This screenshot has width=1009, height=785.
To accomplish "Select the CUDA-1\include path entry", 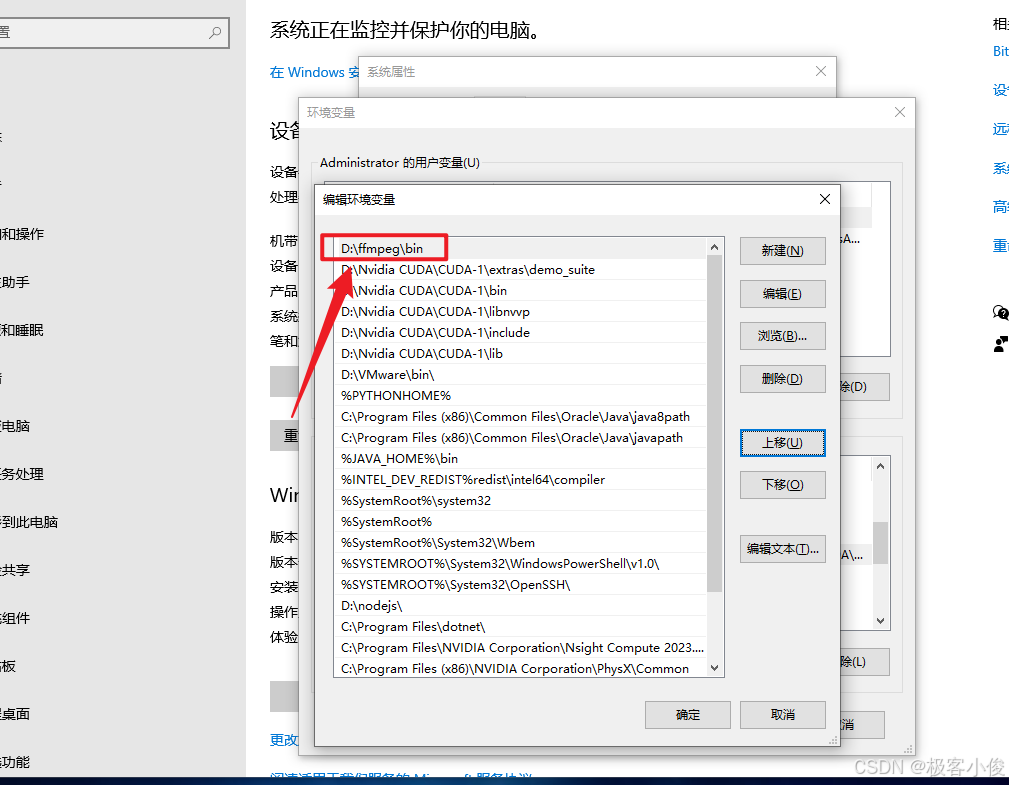I will (520, 333).
